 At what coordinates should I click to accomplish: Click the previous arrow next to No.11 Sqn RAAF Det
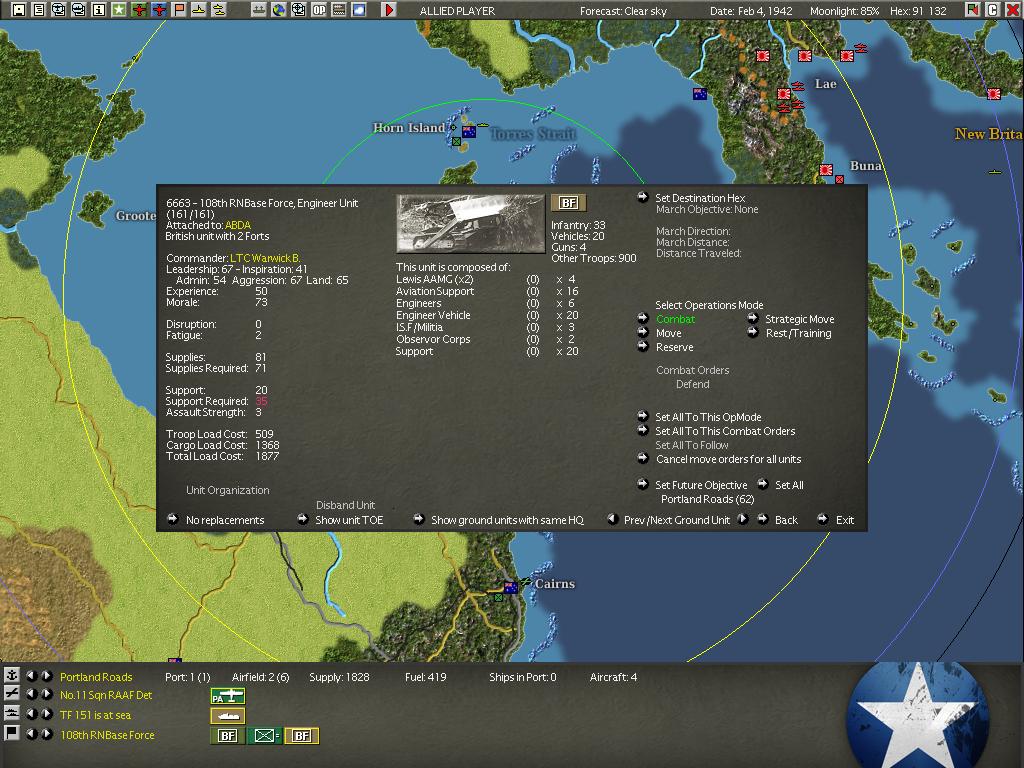[x=31, y=694]
